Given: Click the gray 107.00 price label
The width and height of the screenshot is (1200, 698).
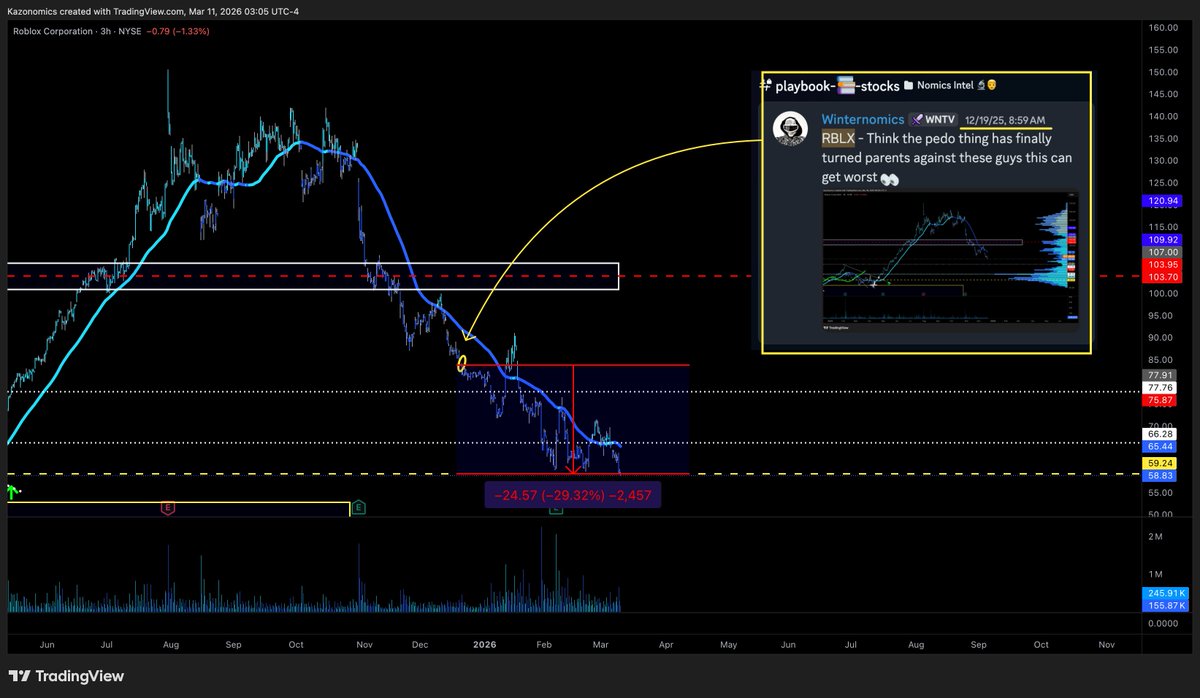Looking at the screenshot, I should pos(1161,252).
